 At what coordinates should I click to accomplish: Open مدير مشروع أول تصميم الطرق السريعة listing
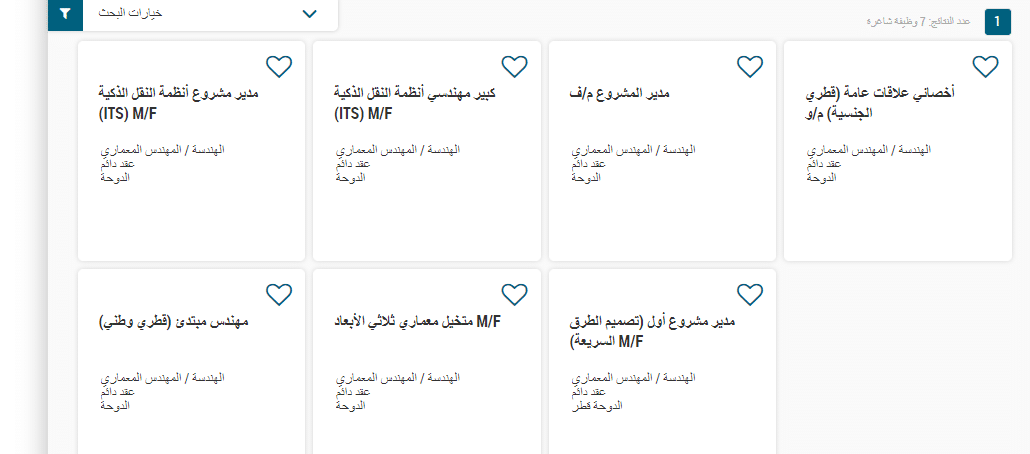pos(652,332)
